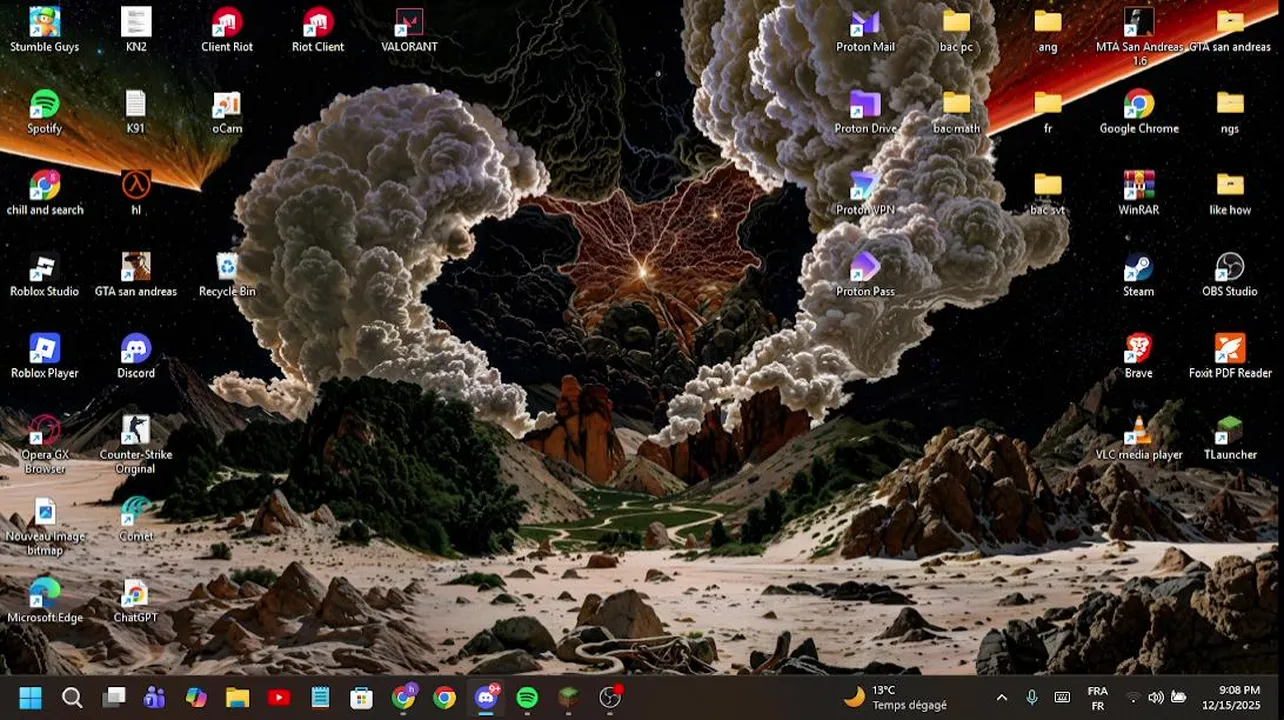The height and width of the screenshot is (720, 1284).
Task: Select the VALORANT desktop icon
Action: 409,30
